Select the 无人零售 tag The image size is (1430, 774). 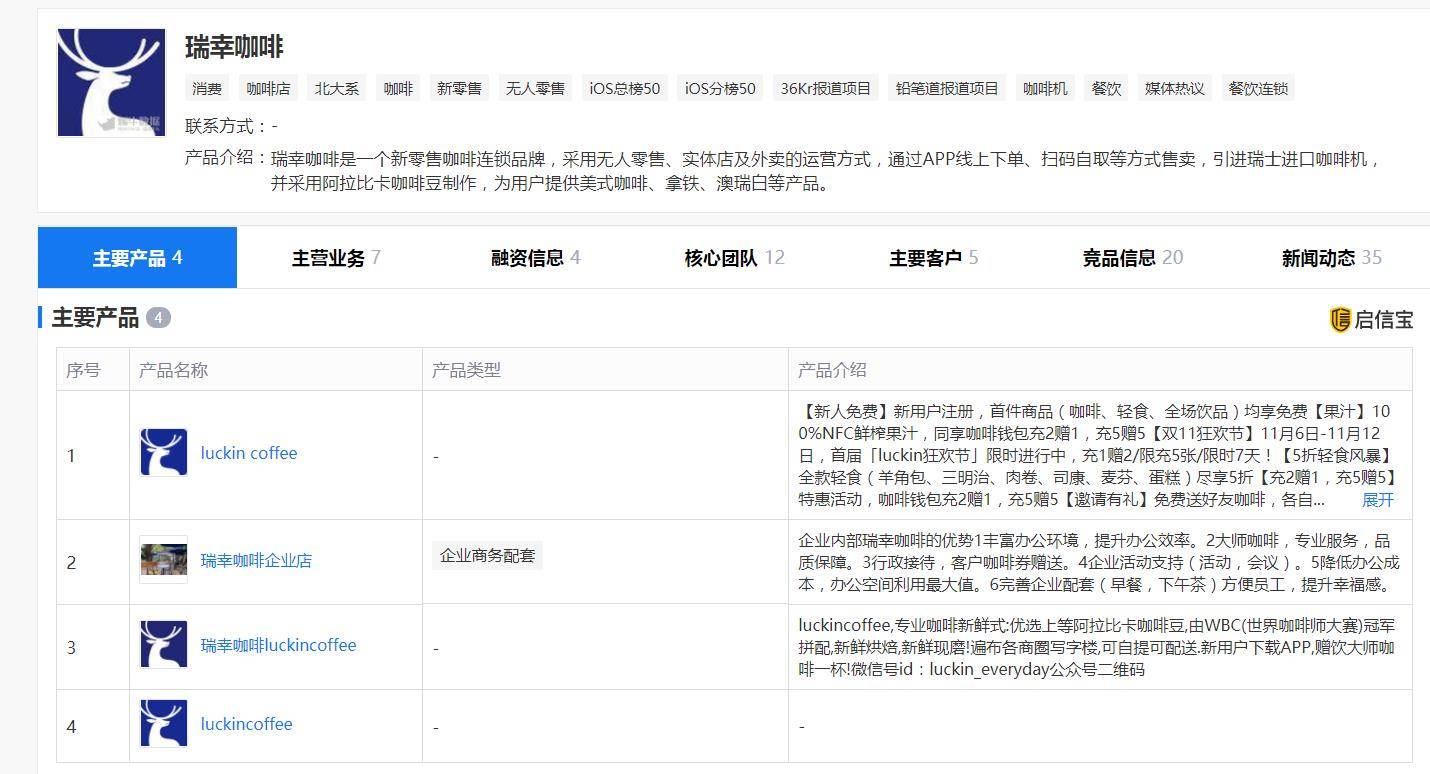(x=535, y=88)
